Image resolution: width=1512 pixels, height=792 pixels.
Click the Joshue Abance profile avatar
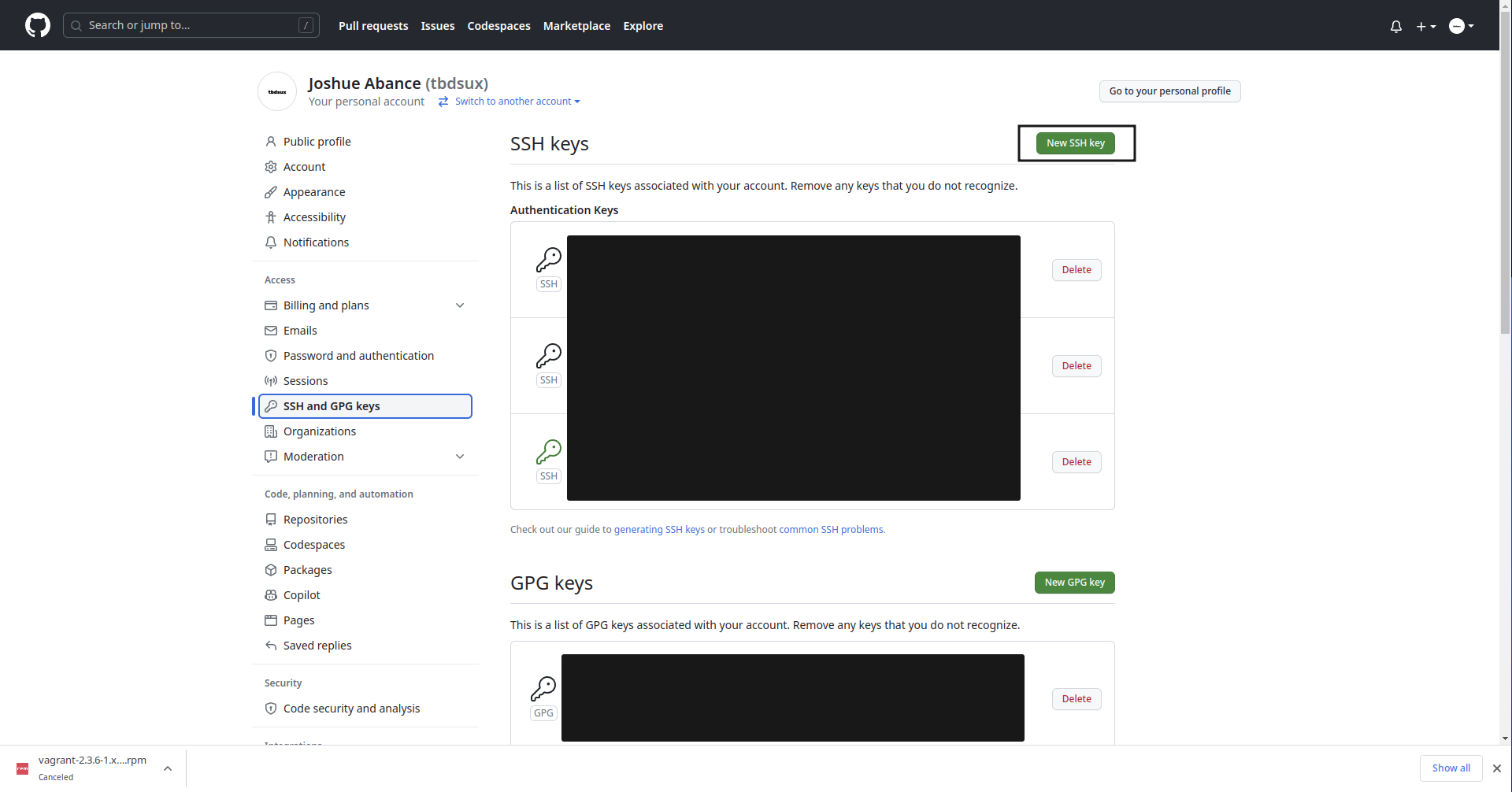tap(277, 91)
